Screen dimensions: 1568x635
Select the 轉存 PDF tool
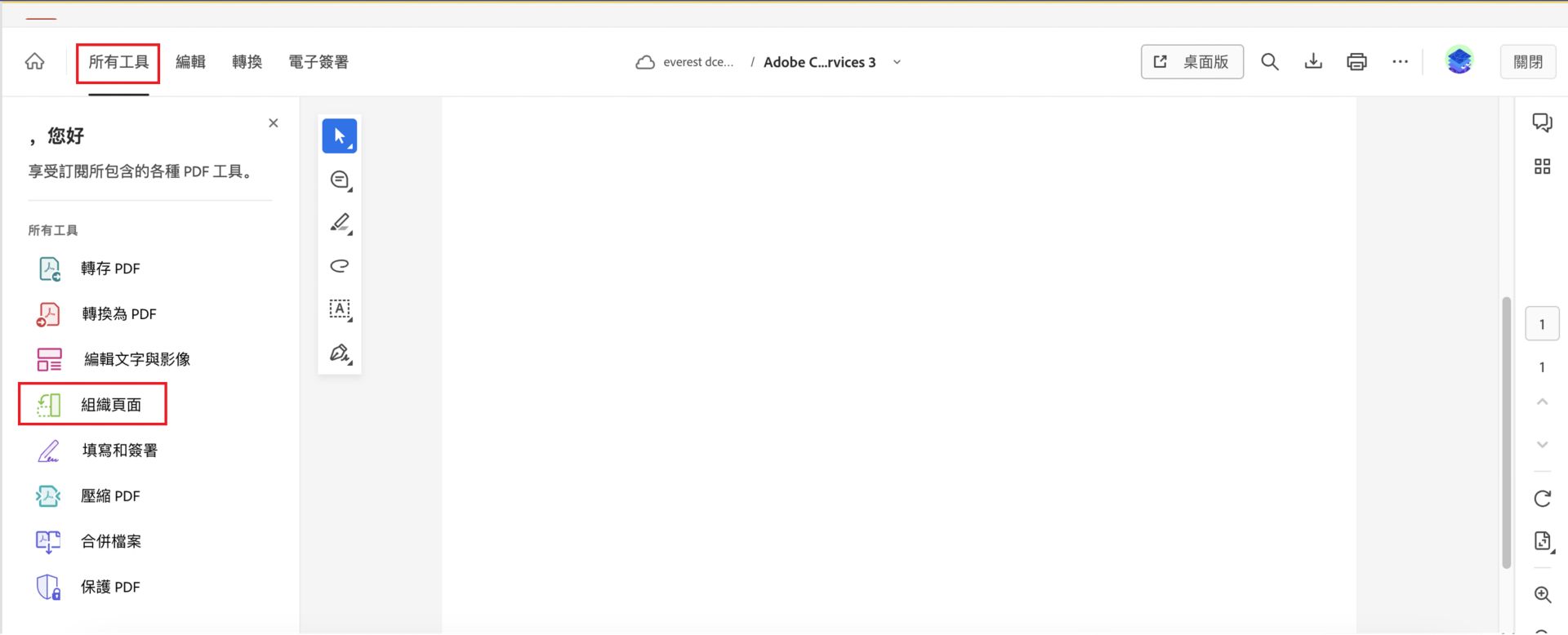[x=90, y=269]
